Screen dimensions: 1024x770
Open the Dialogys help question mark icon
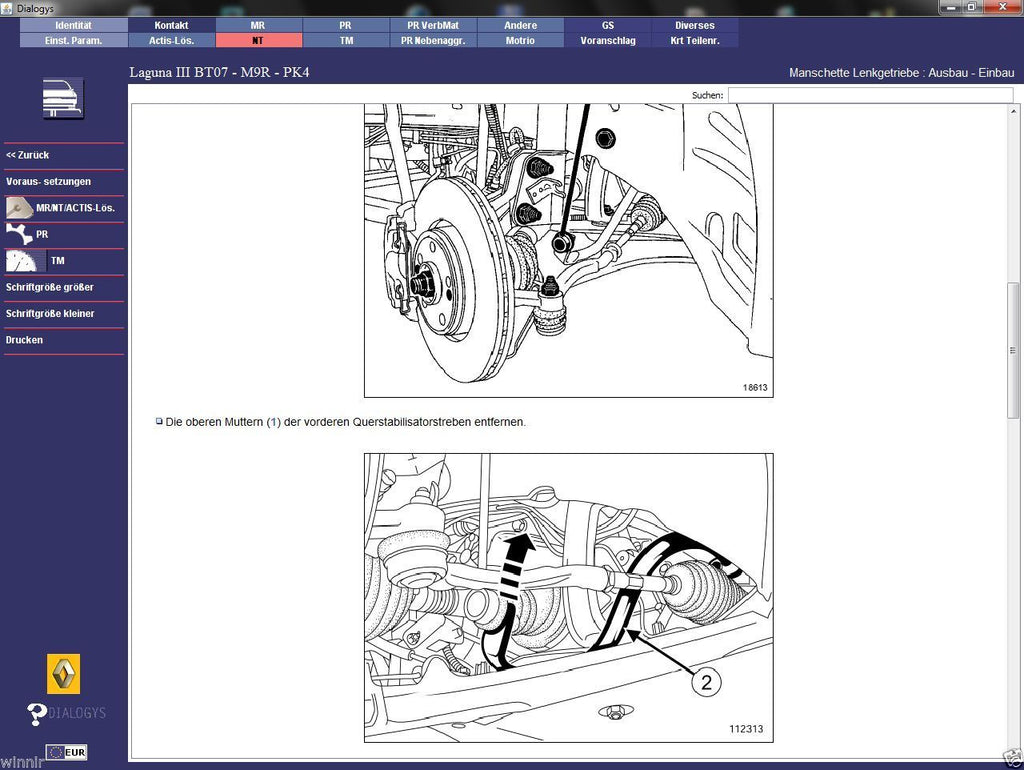pos(37,714)
